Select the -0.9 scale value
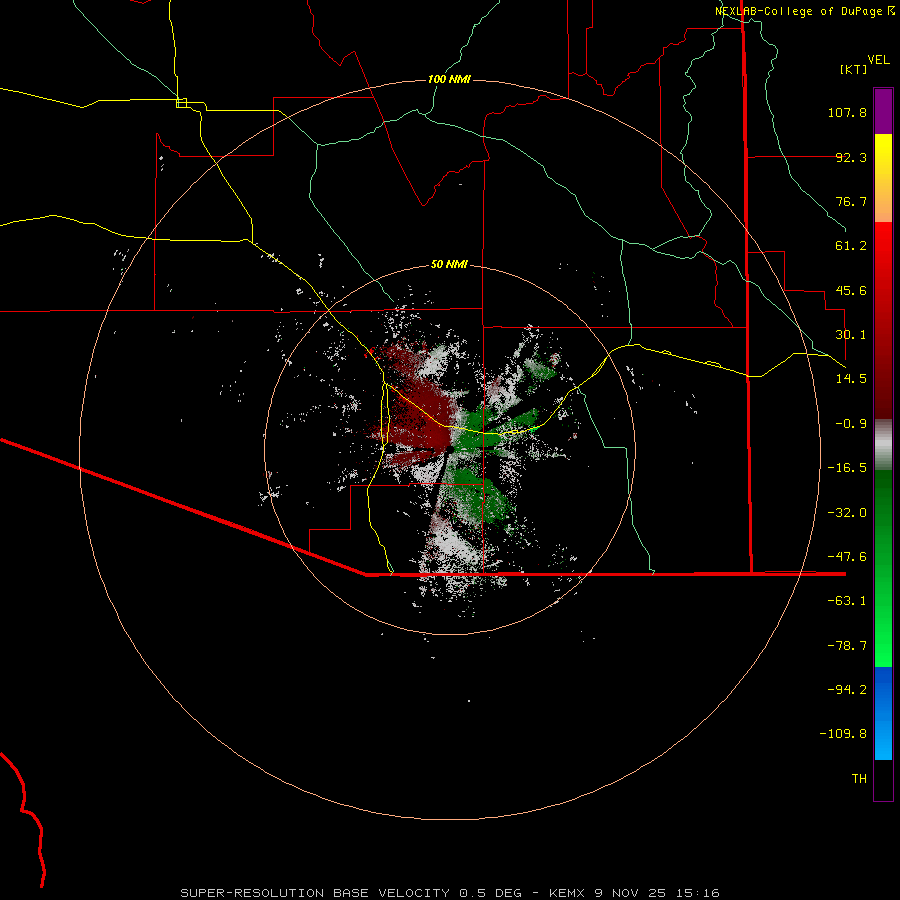The height and width of the screenshot is (900, 900). [x=851, y=424]
